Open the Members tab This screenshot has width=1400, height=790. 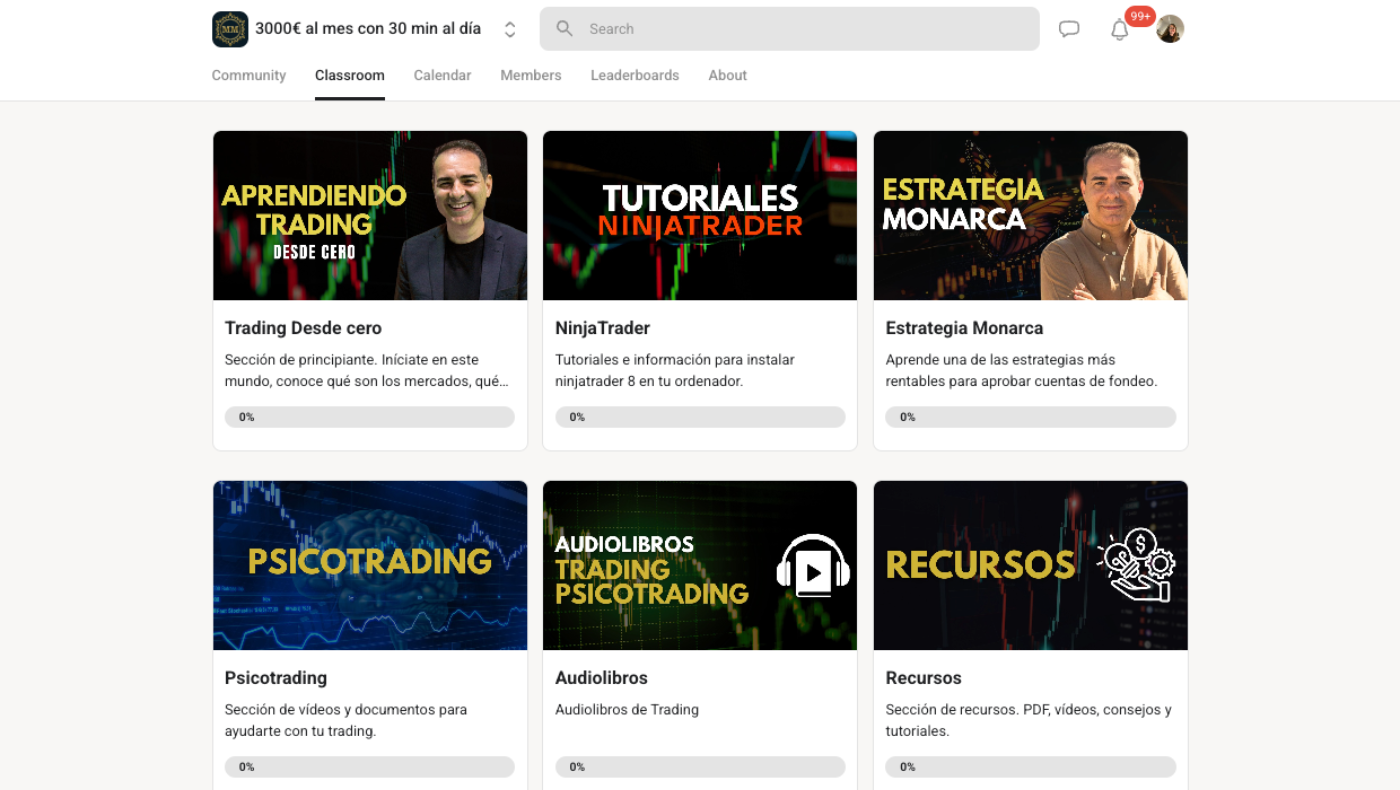tap(531, 75)
